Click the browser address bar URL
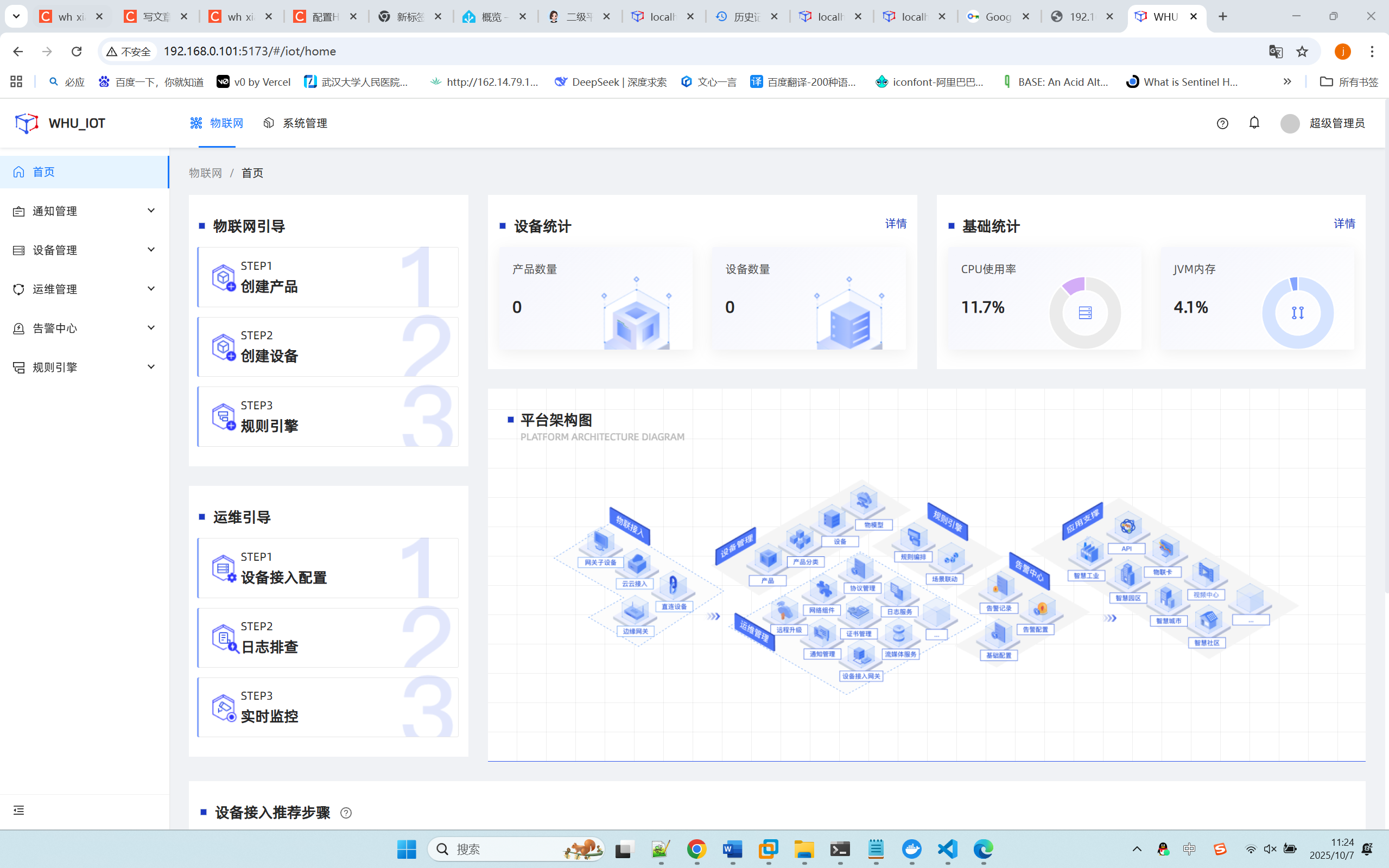Screen dimensions: 1389x868 tap(250, 52)
